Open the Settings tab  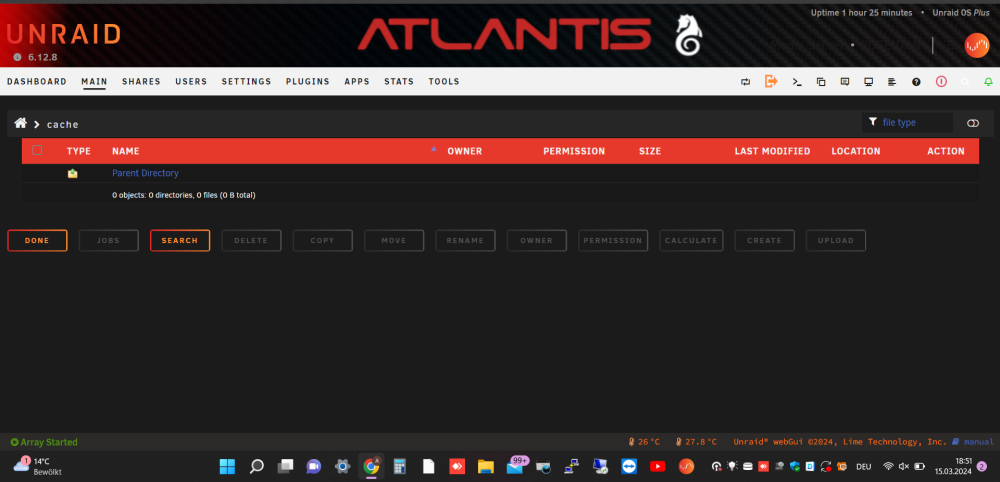(247, 82)
